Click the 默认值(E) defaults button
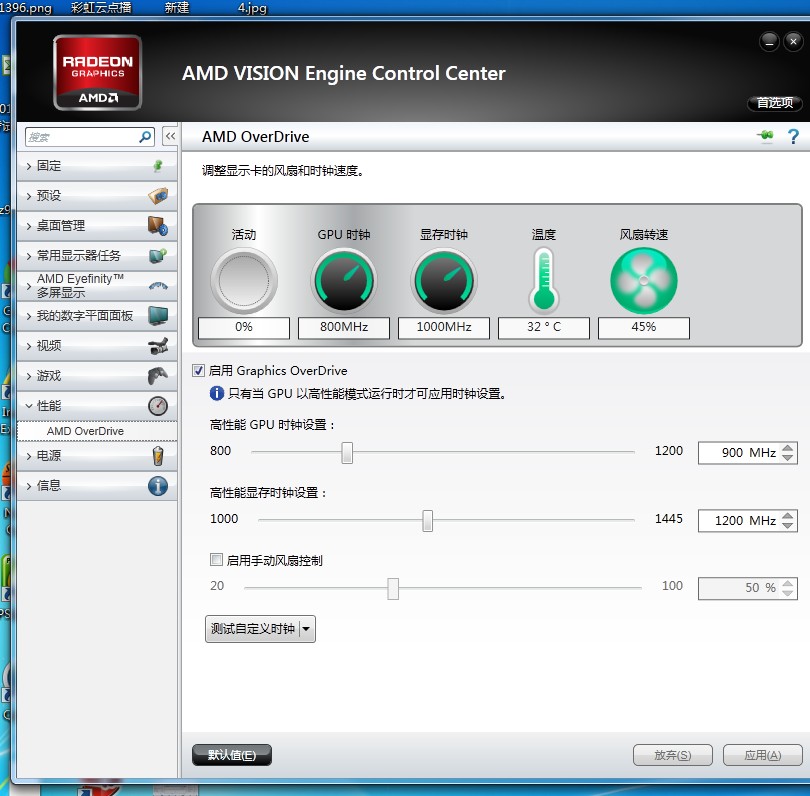This screenshot has width=810, height=796. click(x=231, y=755)
